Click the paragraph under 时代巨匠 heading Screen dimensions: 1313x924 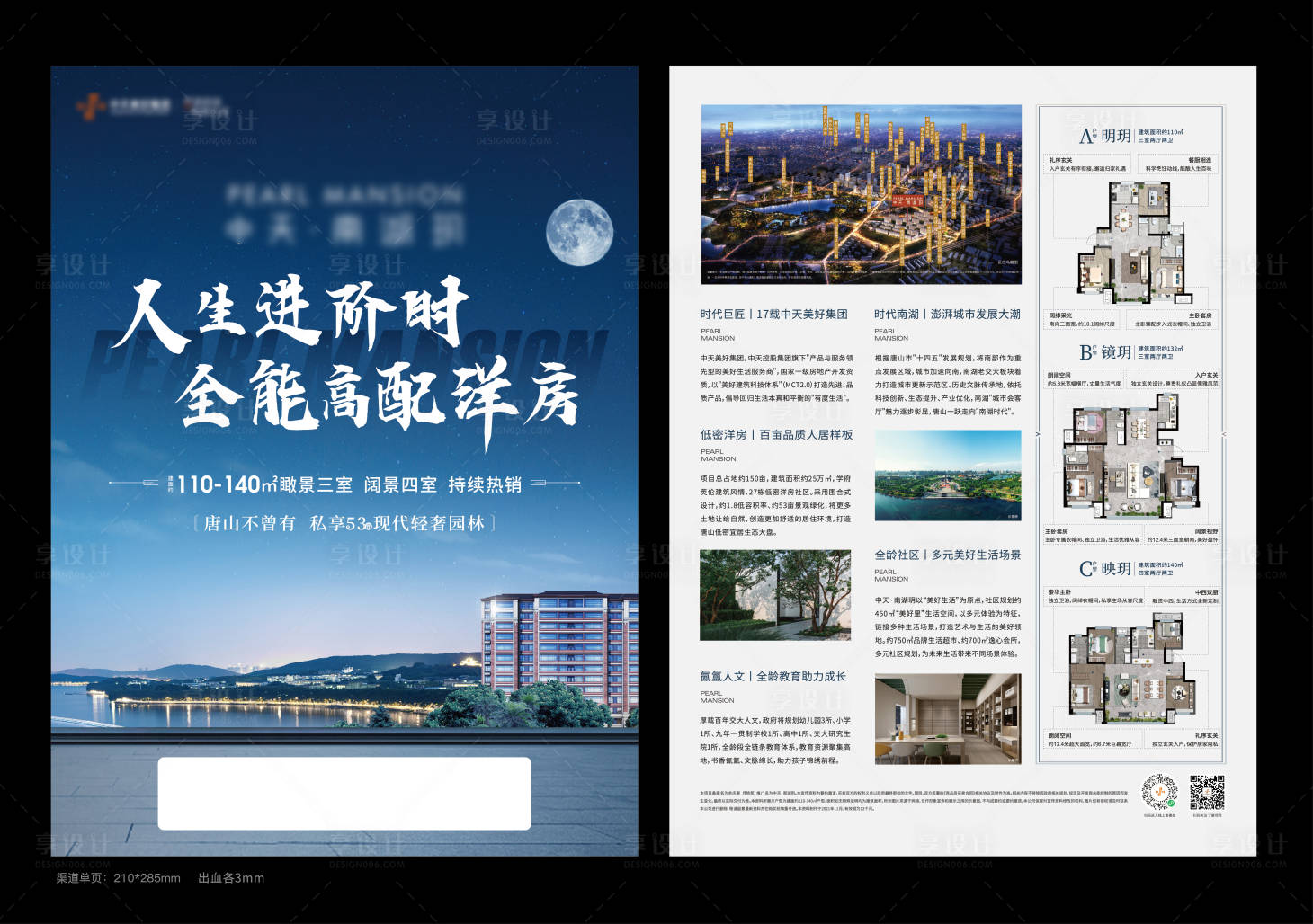776,378
